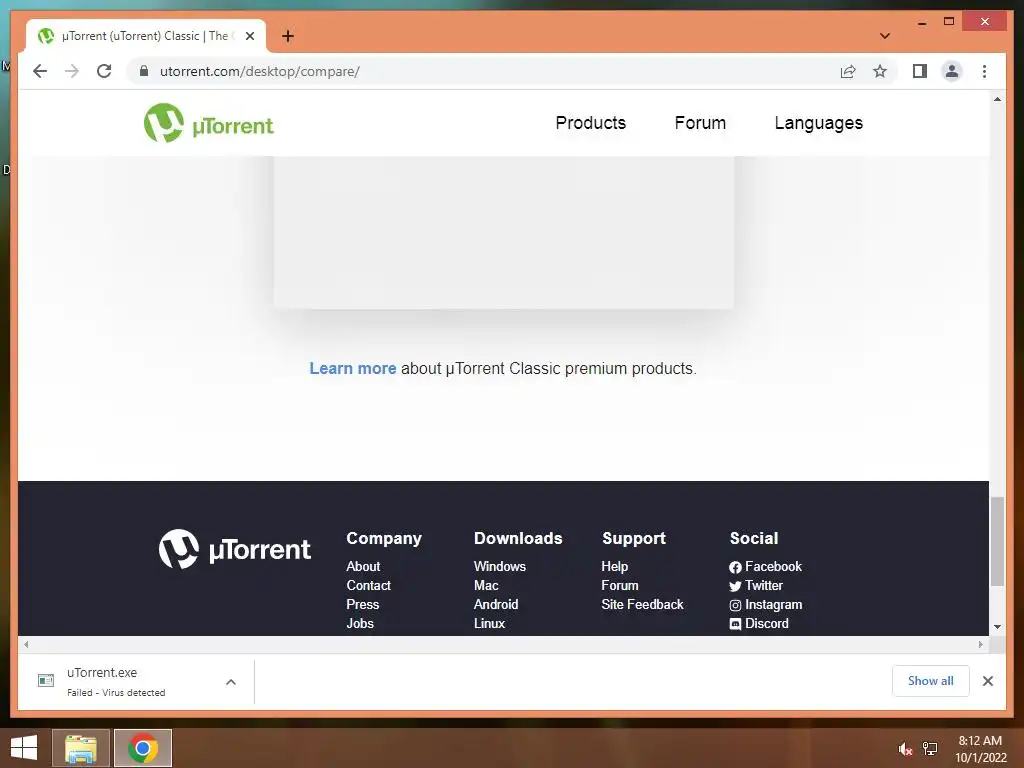Open the Forum navigation item
The width and height of the screenshot is (1024, 768).
click(700, 123)
